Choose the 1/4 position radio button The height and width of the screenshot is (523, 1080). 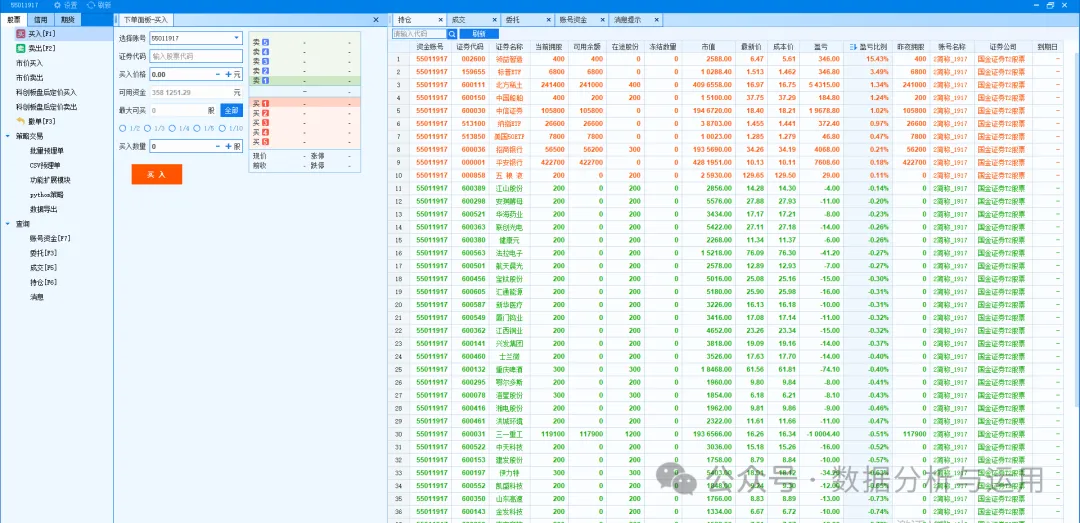click(172, 128)
